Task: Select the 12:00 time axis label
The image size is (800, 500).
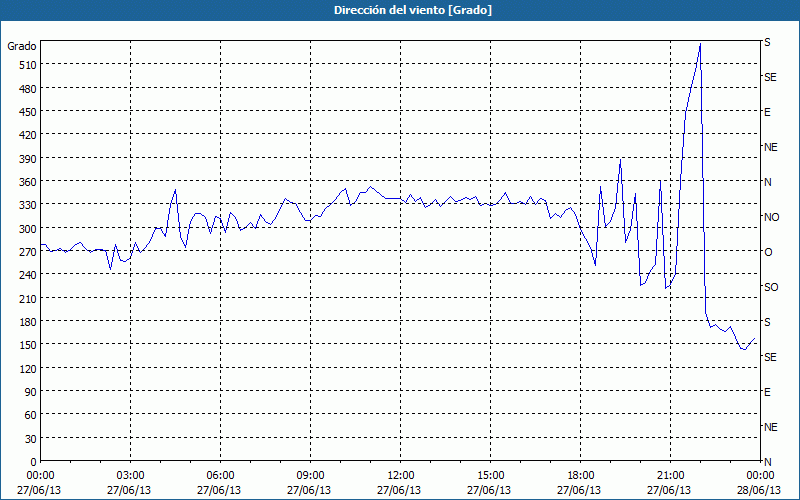Action: click(x=401, y=476)
